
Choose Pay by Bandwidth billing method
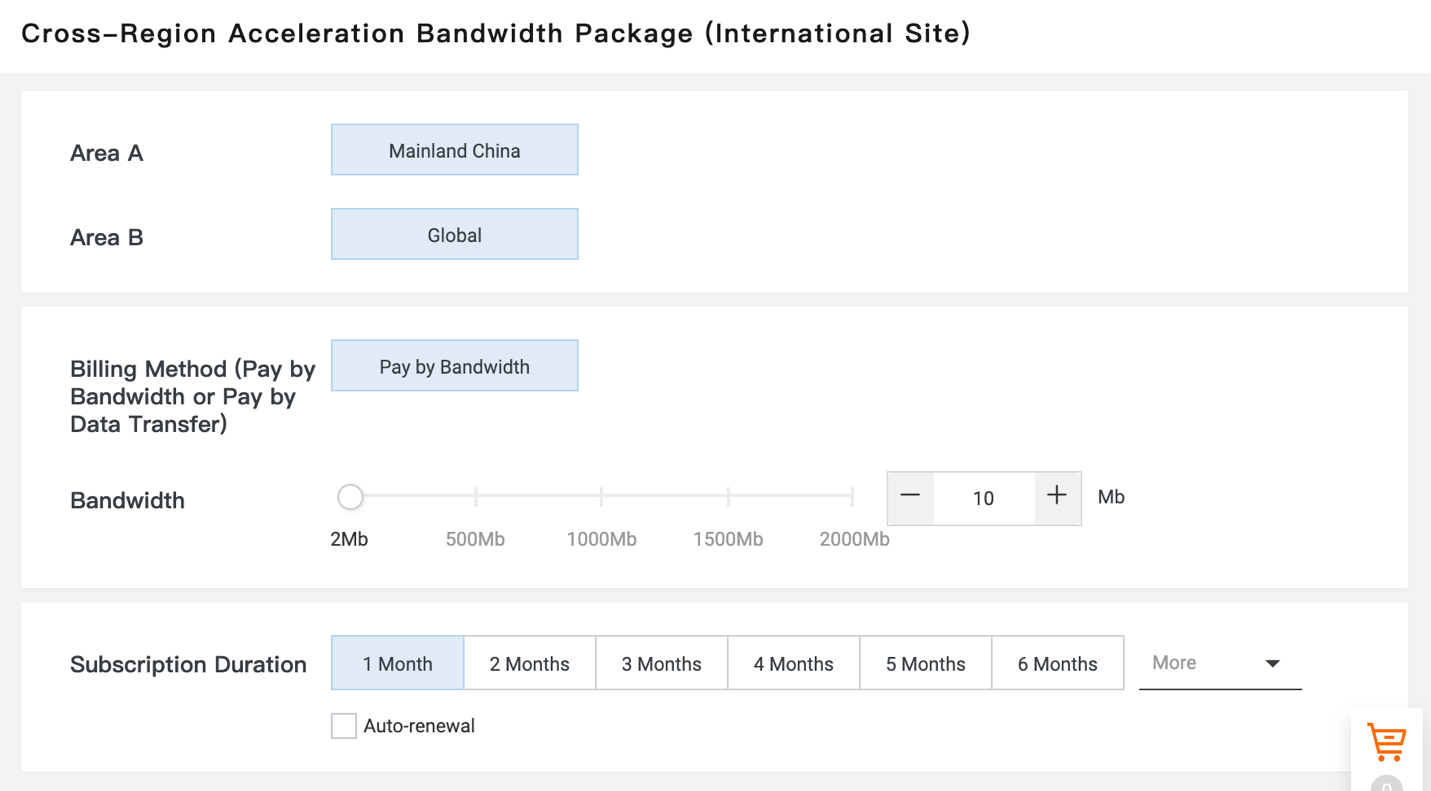pos(454,367)
